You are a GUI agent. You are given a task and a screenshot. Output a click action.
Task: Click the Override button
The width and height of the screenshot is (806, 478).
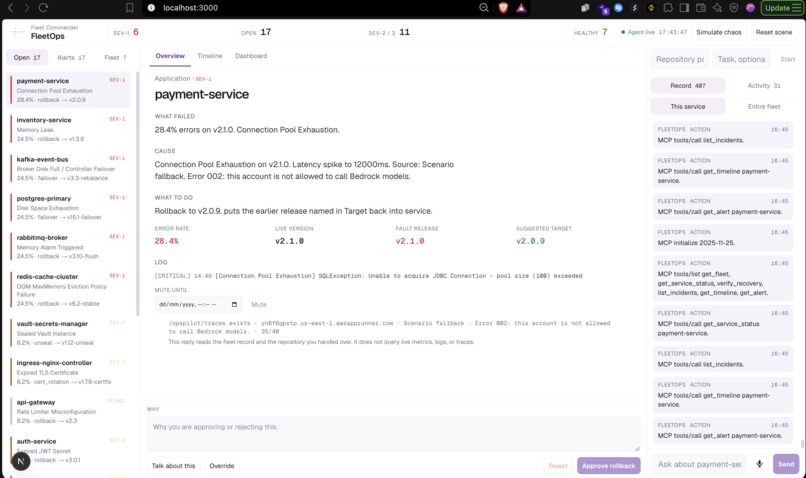(222, 466)
